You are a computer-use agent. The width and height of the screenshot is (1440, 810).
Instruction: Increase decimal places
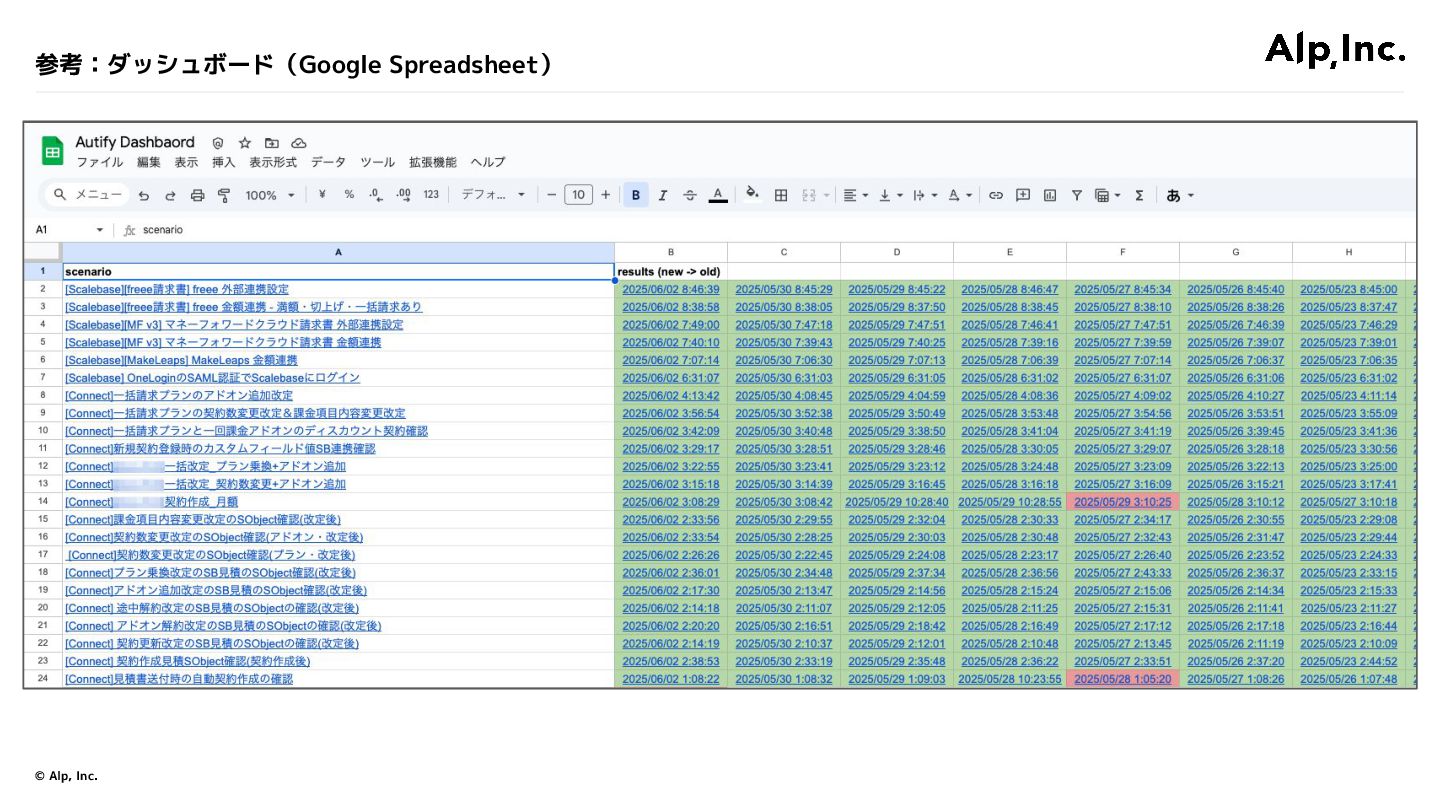tap(403, 195)
